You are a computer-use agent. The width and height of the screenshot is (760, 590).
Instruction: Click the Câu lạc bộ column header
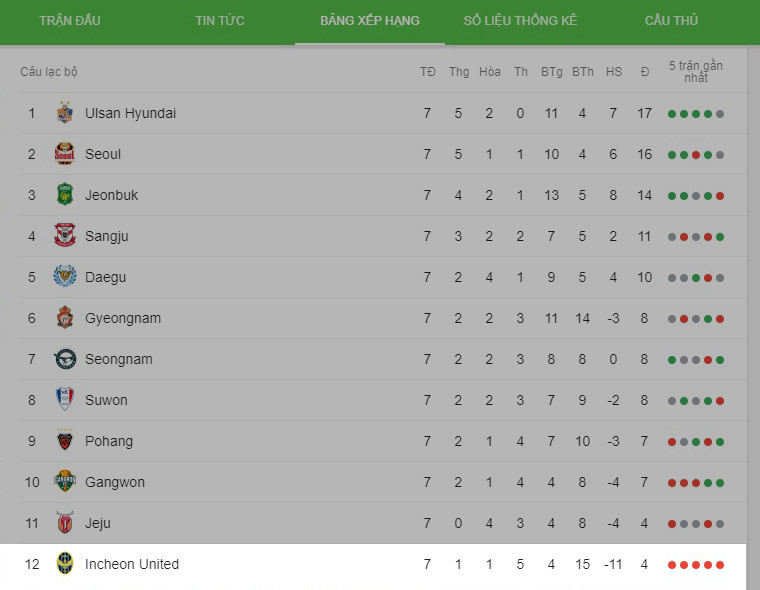coord(49,72)
